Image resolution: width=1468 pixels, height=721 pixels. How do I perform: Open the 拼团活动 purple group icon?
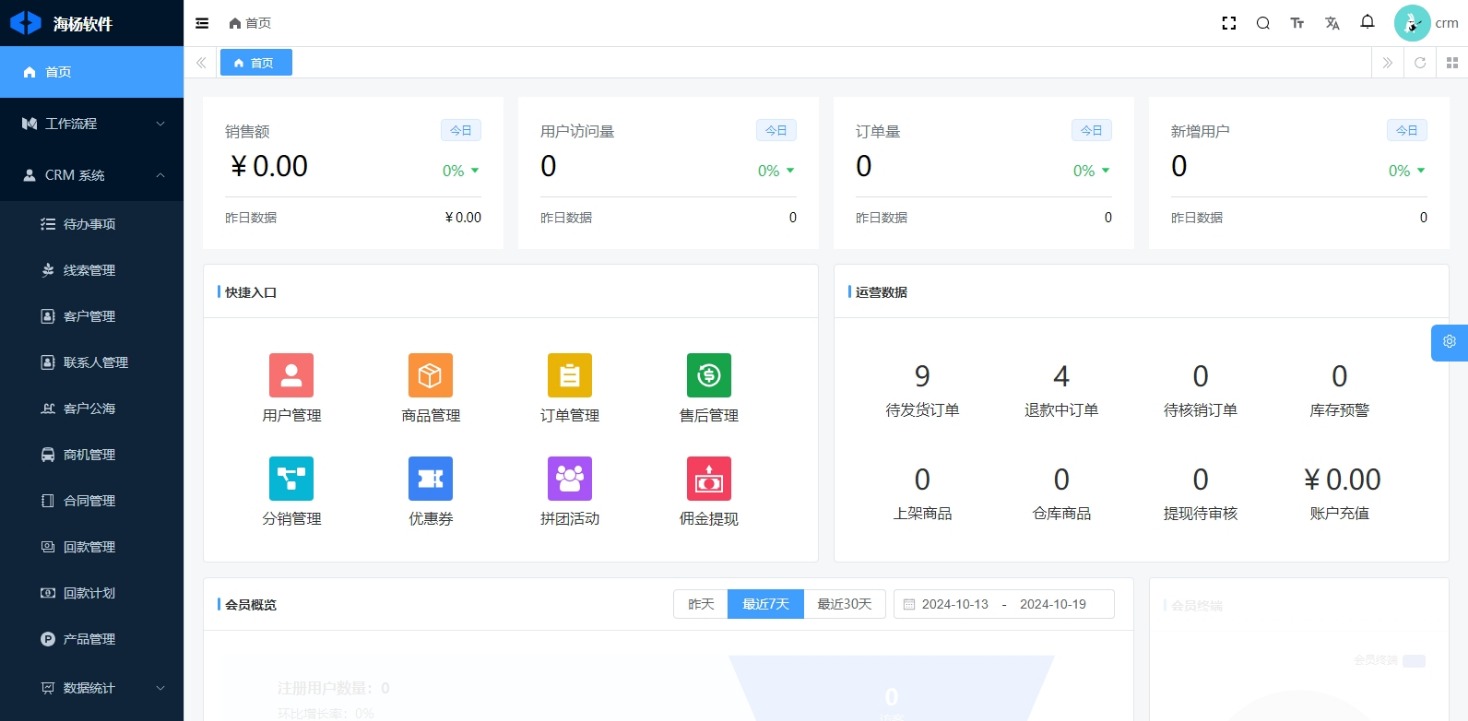point(569,479)
